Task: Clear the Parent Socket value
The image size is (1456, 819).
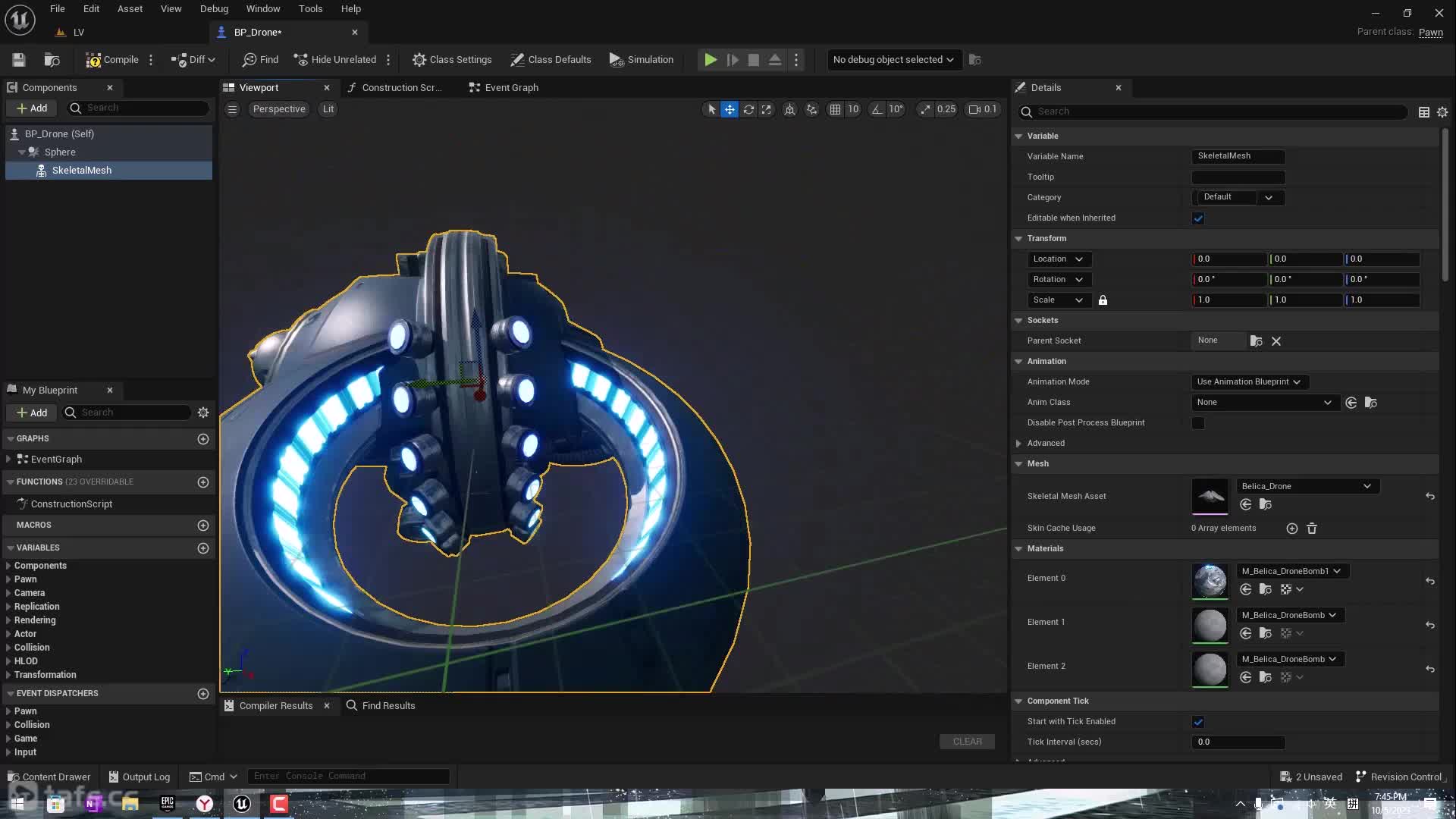Action: point(1276,341)
